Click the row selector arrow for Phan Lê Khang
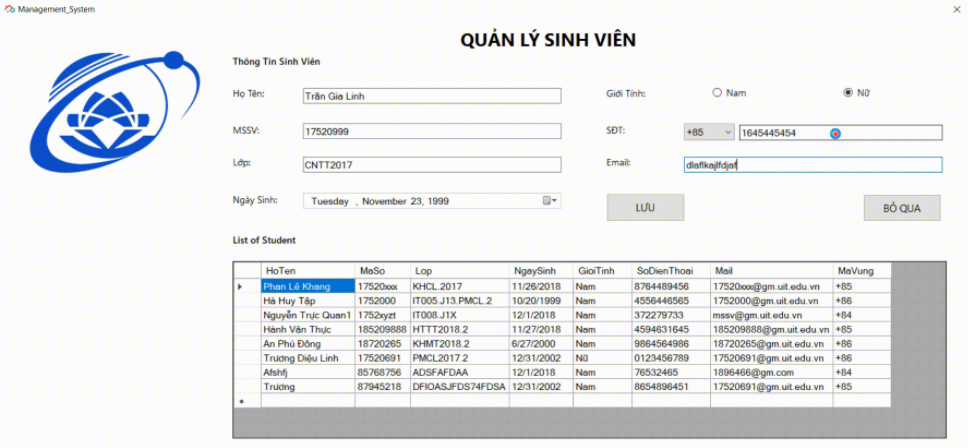This screenshot has height=448, width=970. point(240,287)
